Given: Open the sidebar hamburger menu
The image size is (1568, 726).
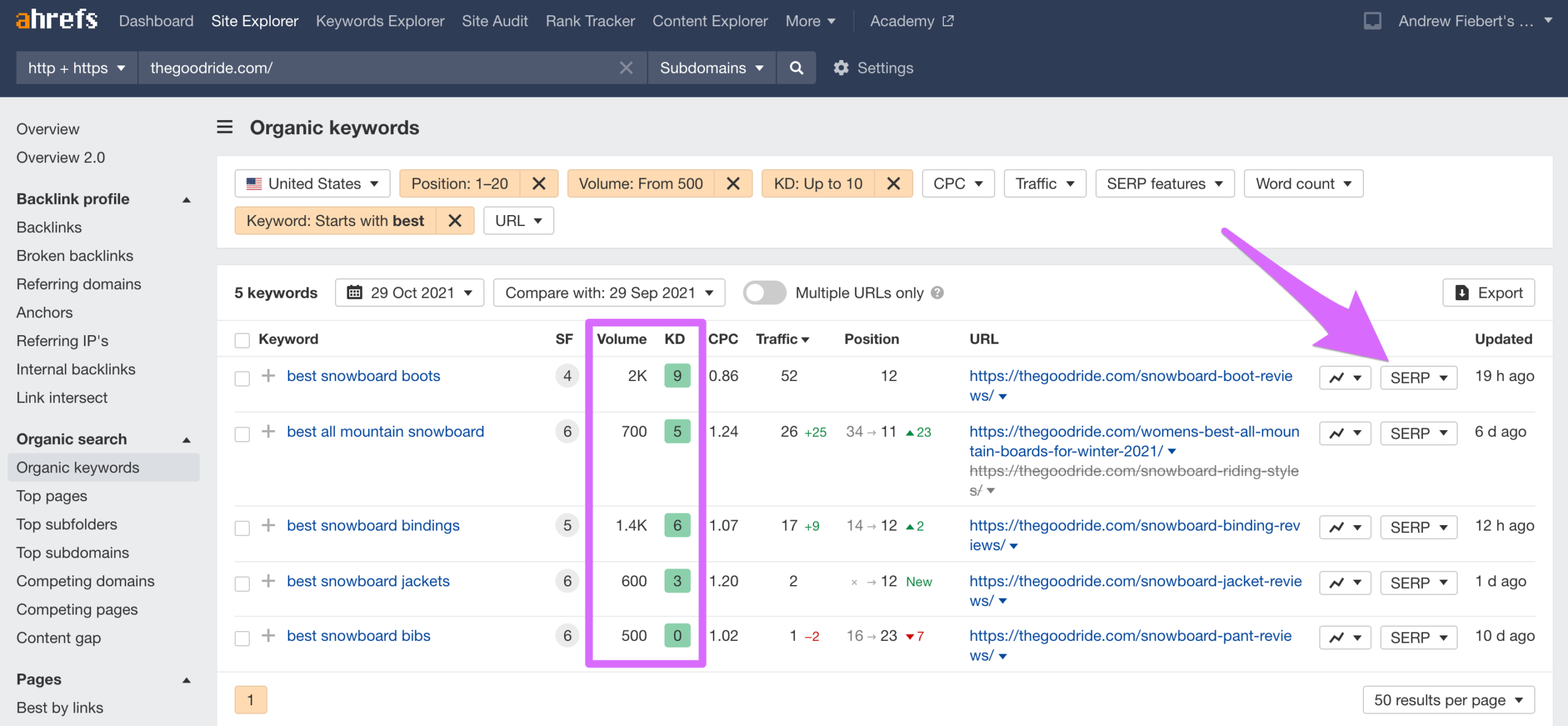Looking at the screenshot, I should [x=225, y=127].
